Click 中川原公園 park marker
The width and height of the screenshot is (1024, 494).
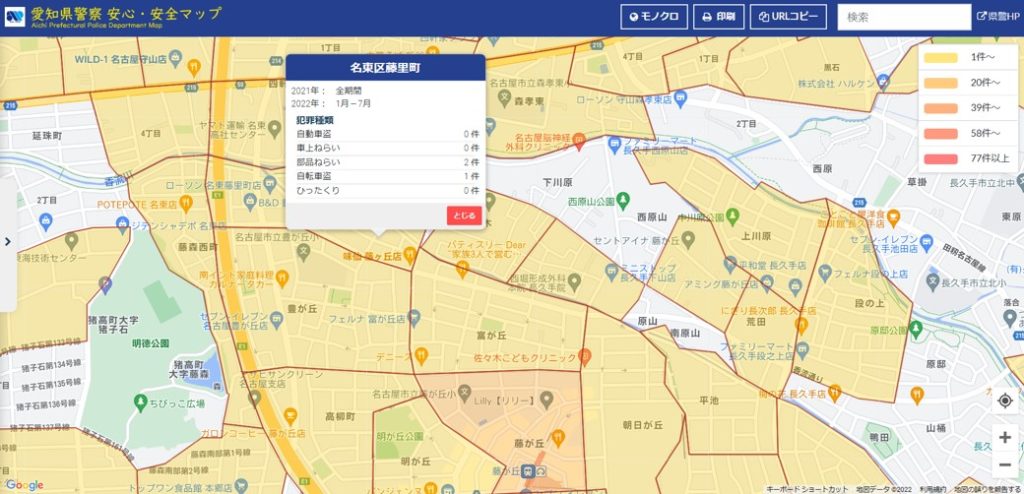(x=733, y=214)
